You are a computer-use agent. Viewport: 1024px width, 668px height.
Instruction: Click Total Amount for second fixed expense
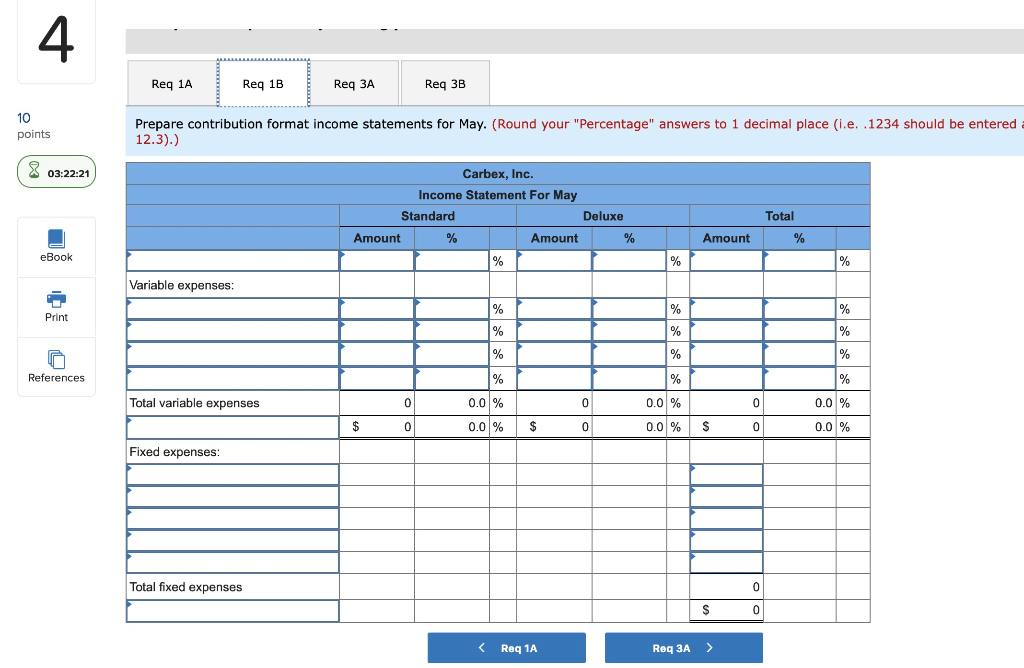click(727, 496)
